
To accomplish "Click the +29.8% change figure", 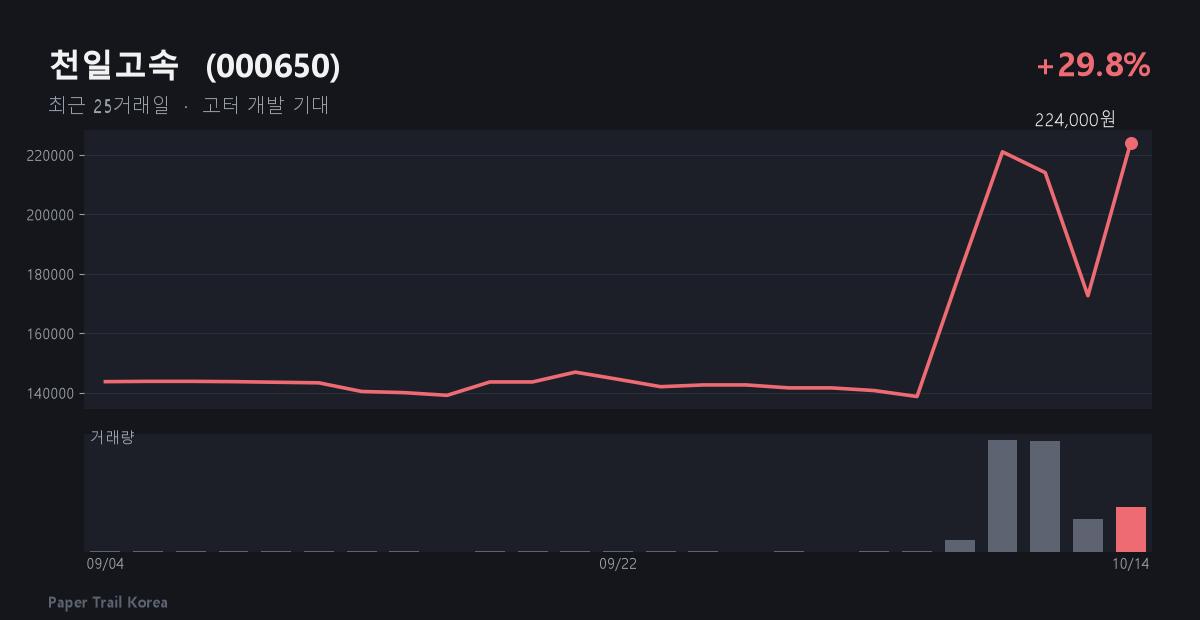I will pyautogui.click(x=1093, y=66).
